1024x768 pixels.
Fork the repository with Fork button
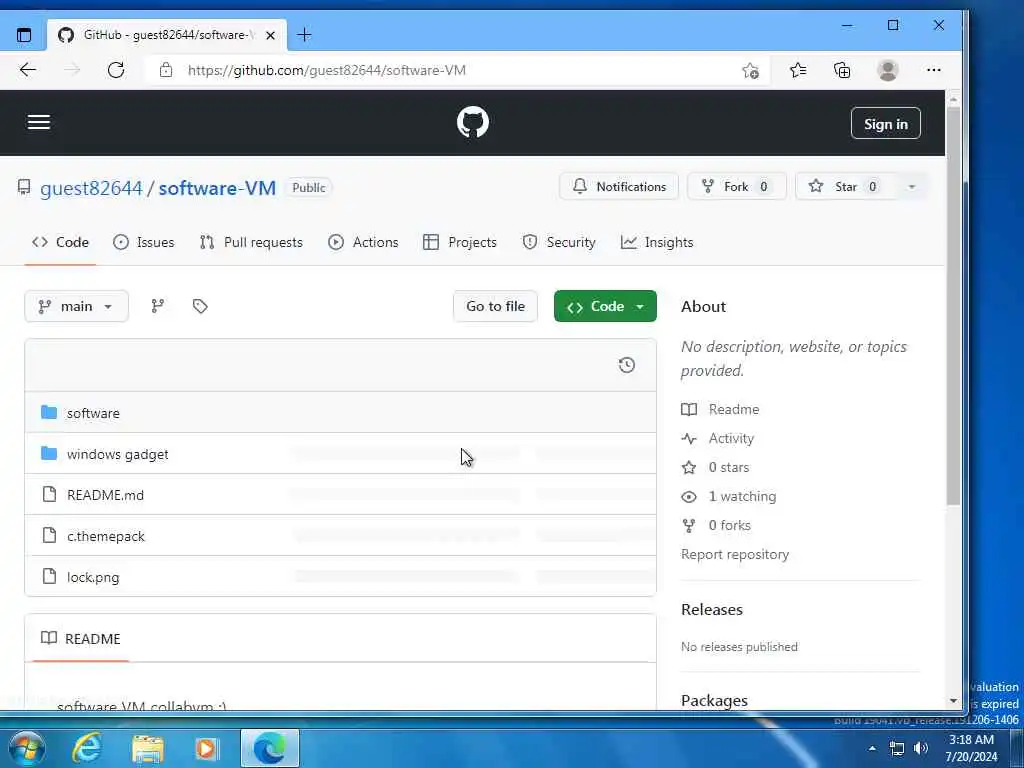[x=737, y=187]
